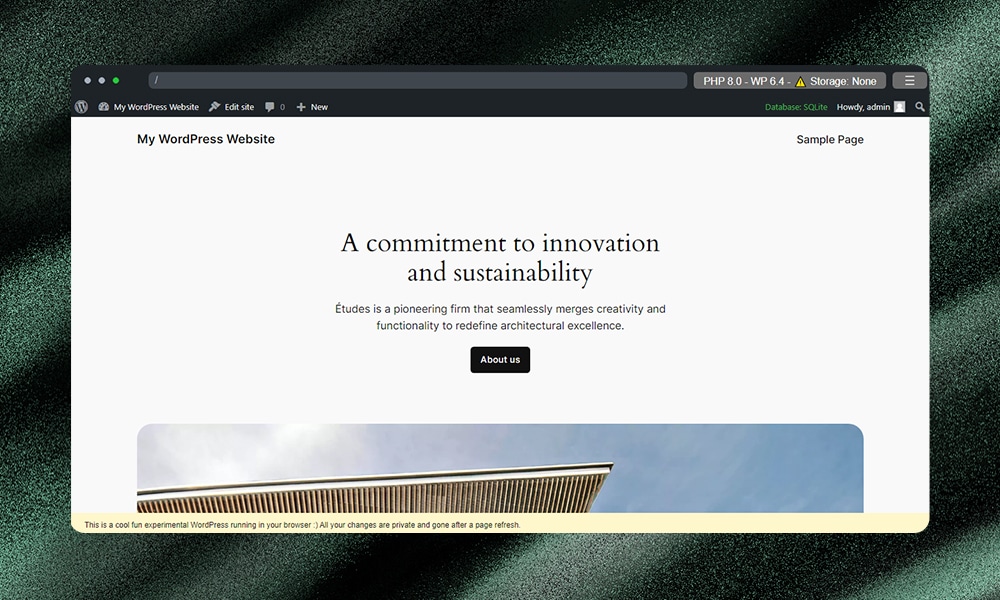Open the WordPress logo menu
1000x600 pixels.
tap(81, 106)
